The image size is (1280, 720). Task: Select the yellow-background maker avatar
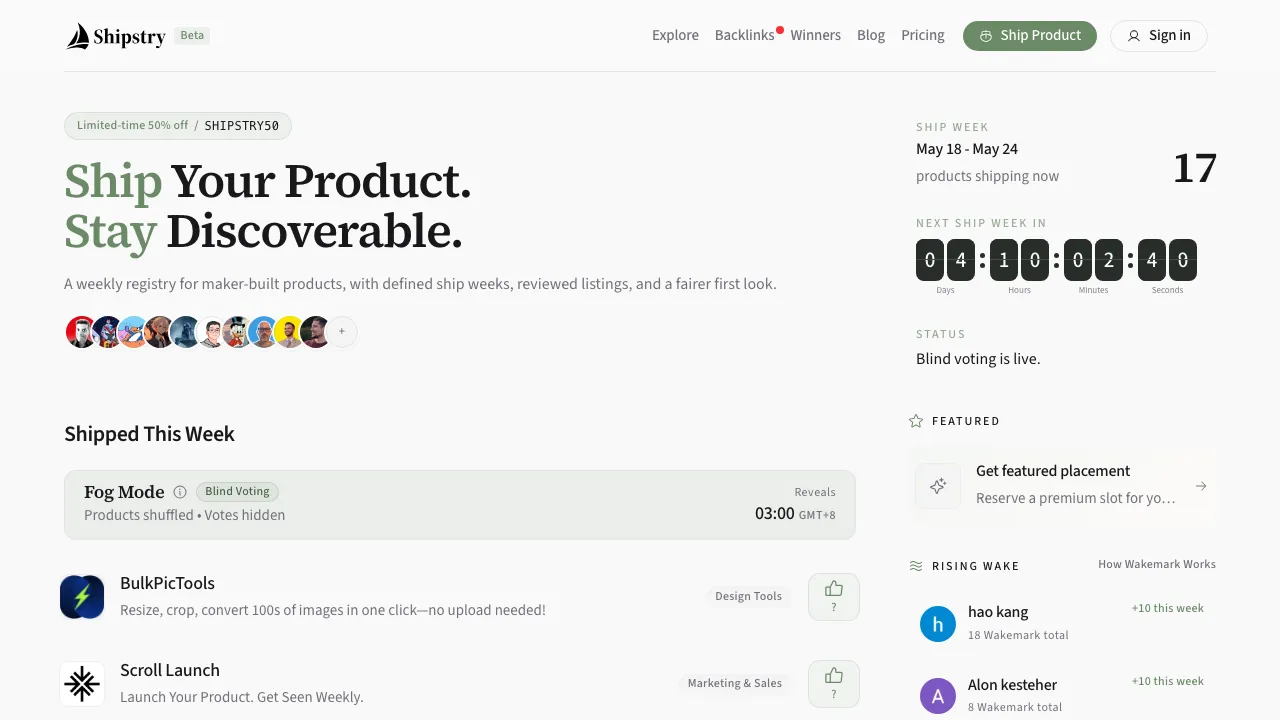290,332
